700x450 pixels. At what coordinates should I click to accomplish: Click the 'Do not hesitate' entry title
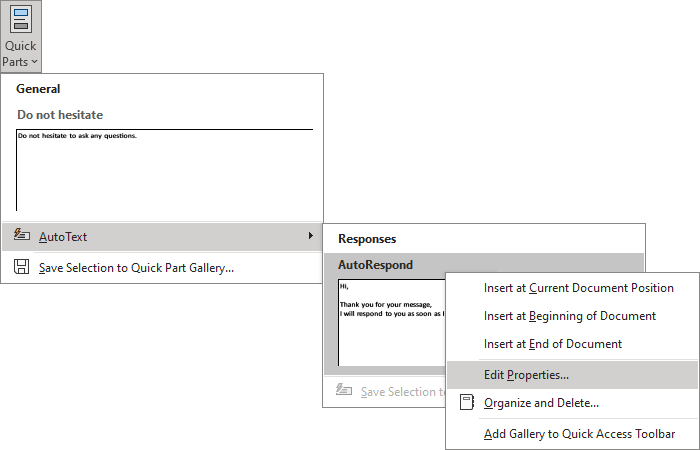60,115
